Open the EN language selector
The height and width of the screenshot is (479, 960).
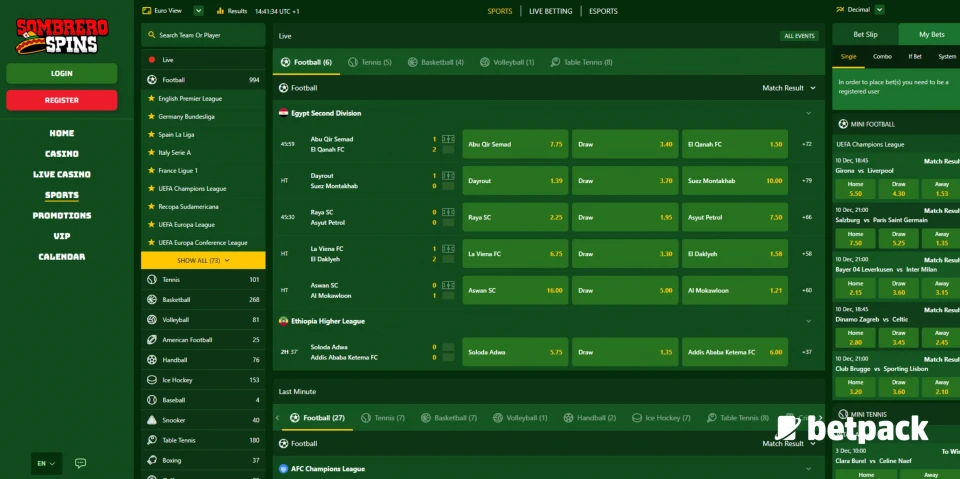pyautogui.click(x=47, y=463)
